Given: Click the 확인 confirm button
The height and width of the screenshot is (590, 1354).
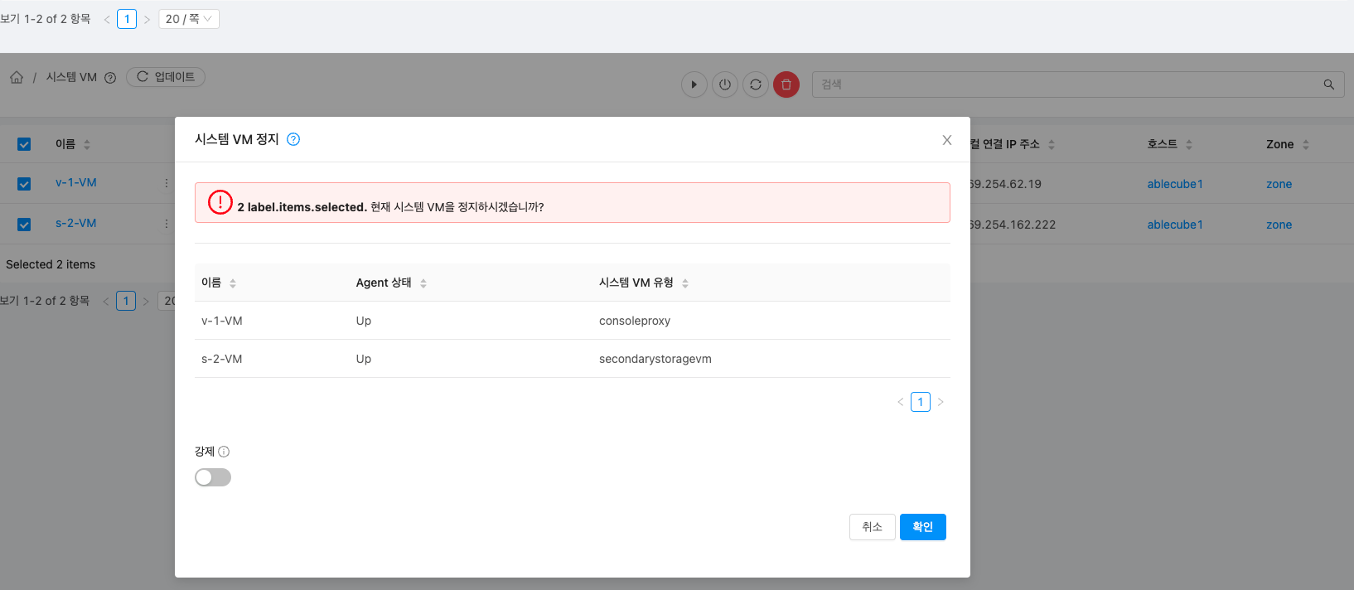Looking at the screenshot, I should pyautogui.click(x=922, y=527).
